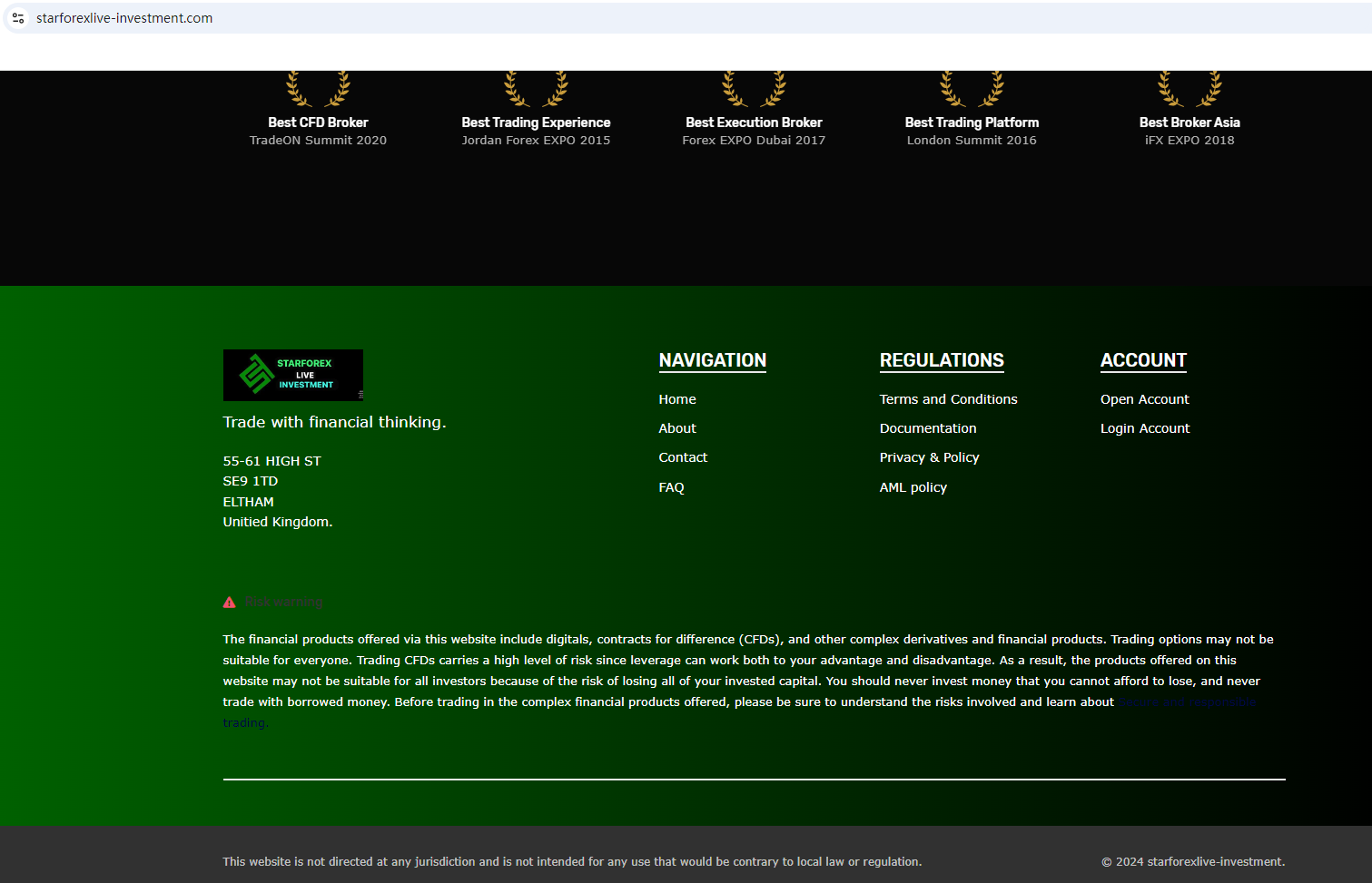Click the Login Account link
This screenshot has height=883, width=1372.
pyautogui.click(x=1144, y=428)
